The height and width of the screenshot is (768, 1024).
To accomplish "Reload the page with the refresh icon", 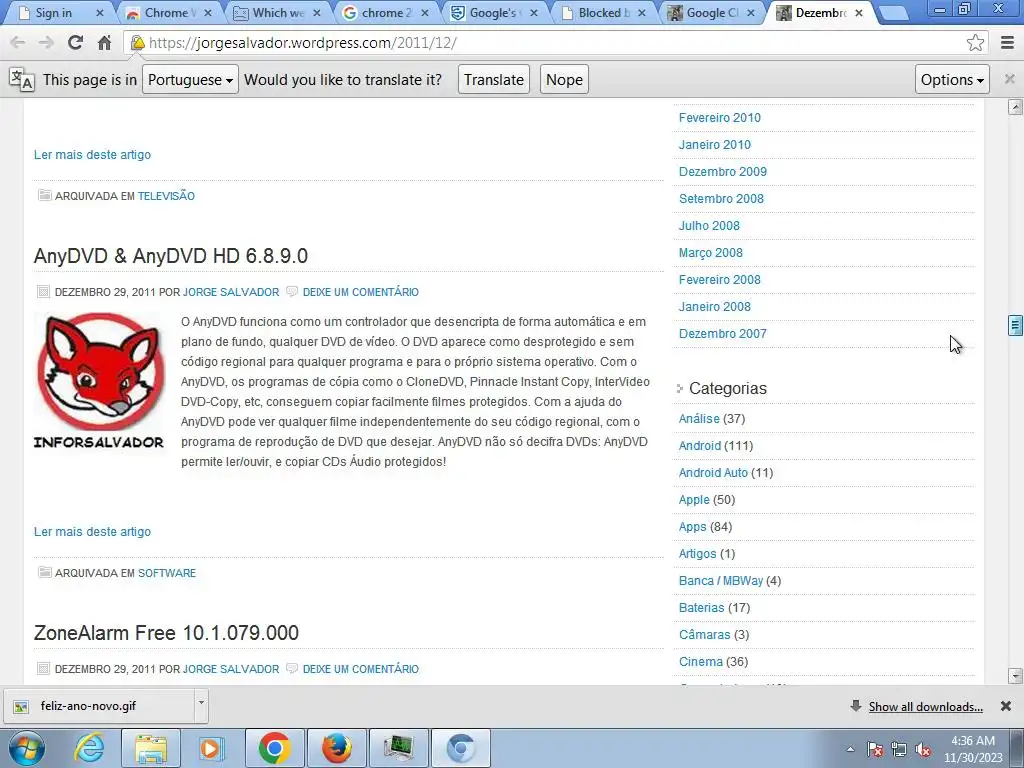I will tap(75, 43).
